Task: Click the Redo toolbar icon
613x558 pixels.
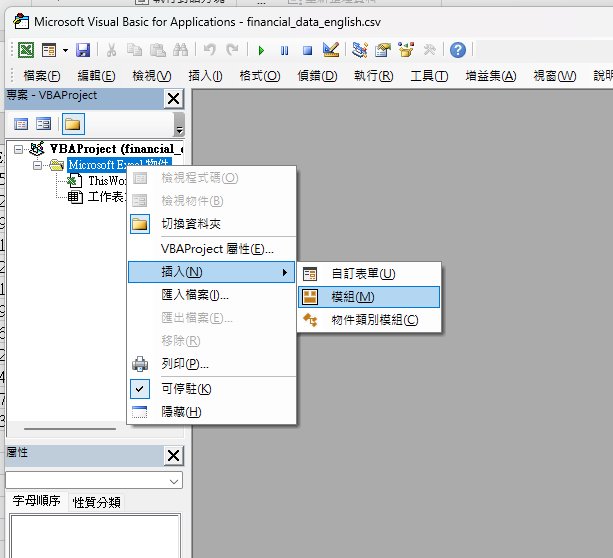Action: click(x=233, y=50)
